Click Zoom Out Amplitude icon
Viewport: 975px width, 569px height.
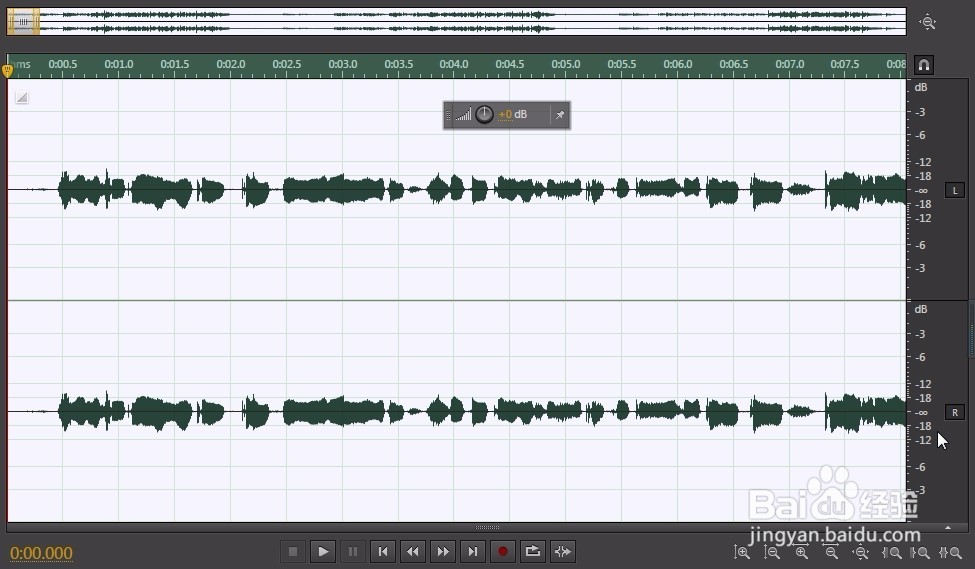coord(772,552)
